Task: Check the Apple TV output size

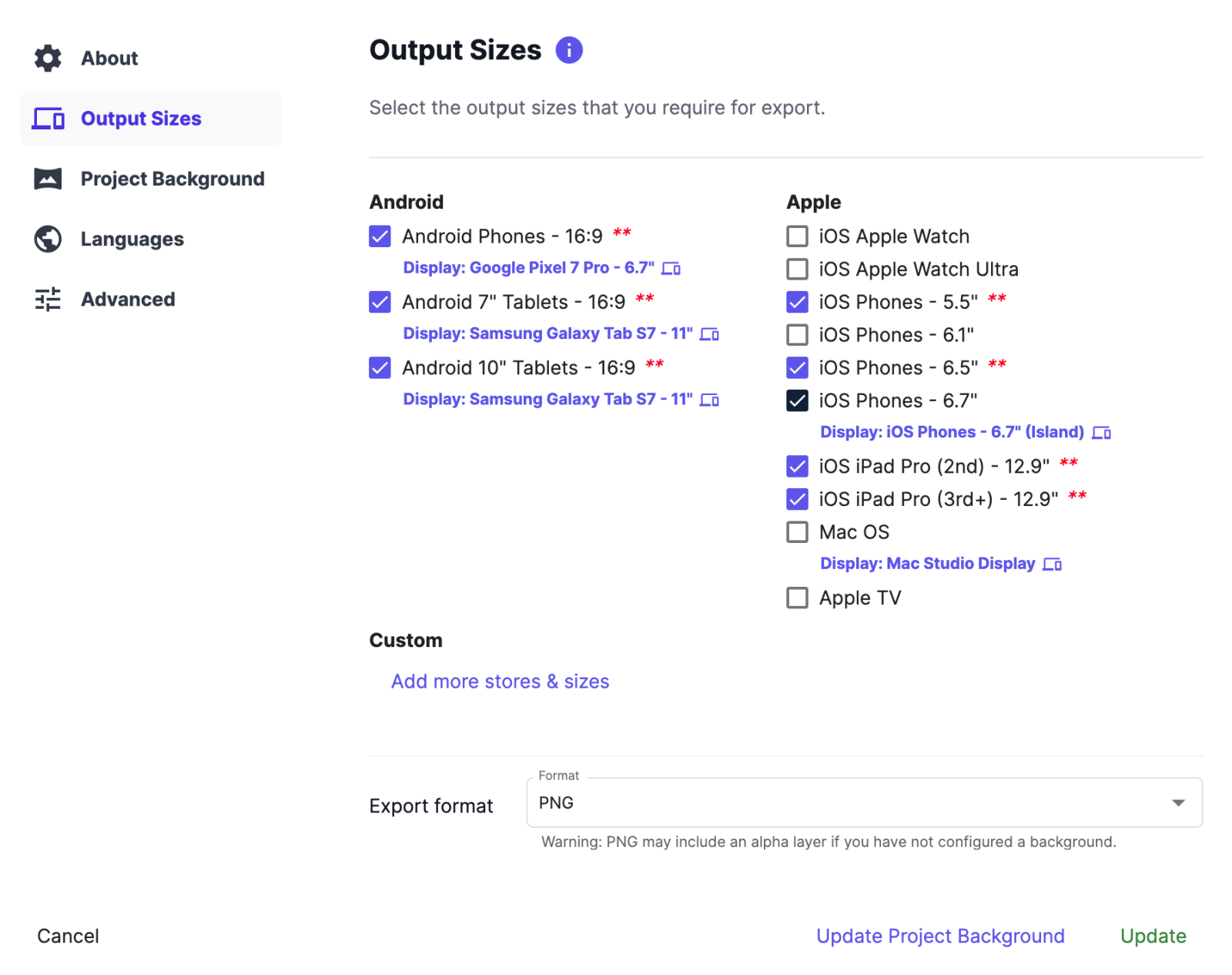Action: (x=797, y=598)
